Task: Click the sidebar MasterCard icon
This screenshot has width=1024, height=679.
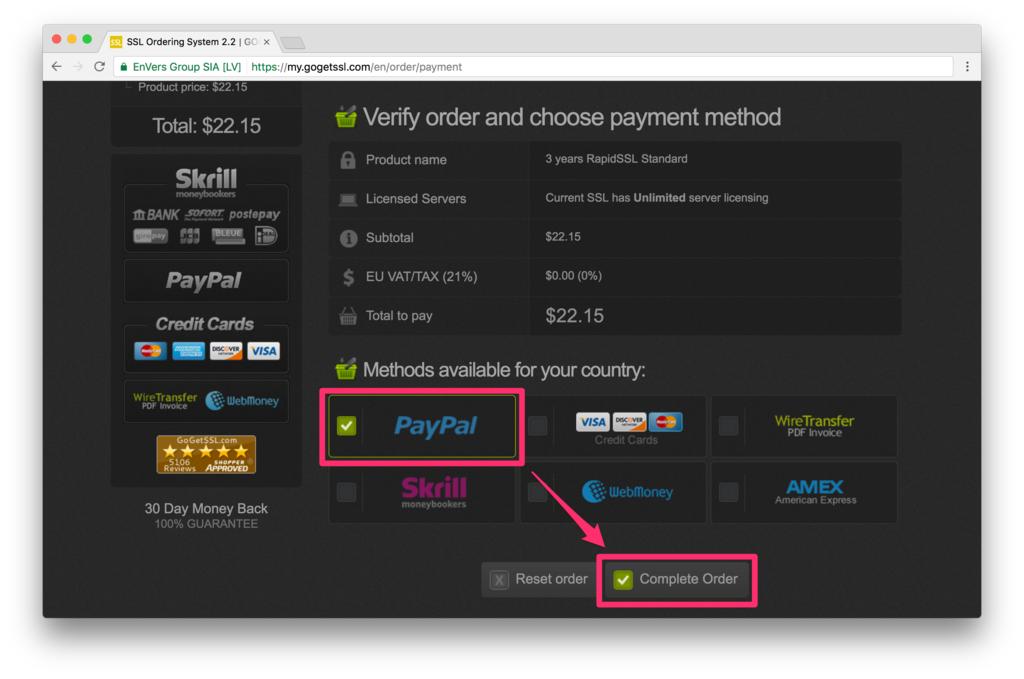Action: (x=150, y=351)
